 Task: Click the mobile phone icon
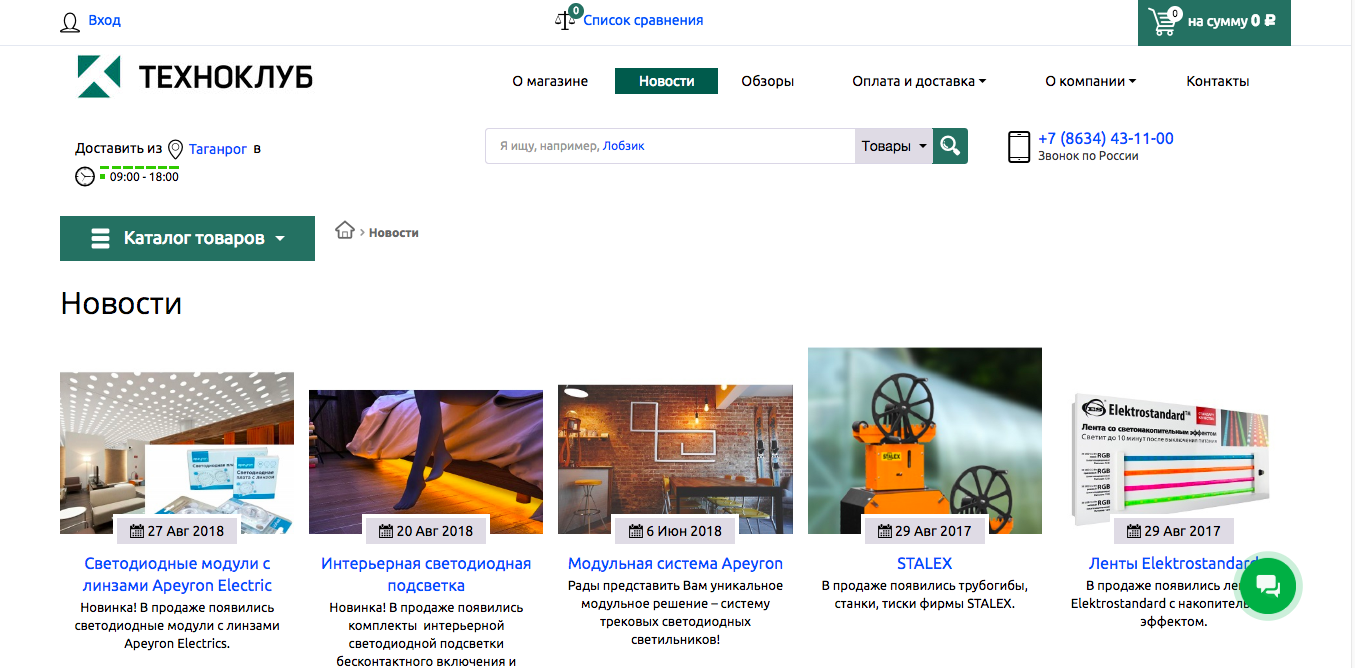point(1018,147)
